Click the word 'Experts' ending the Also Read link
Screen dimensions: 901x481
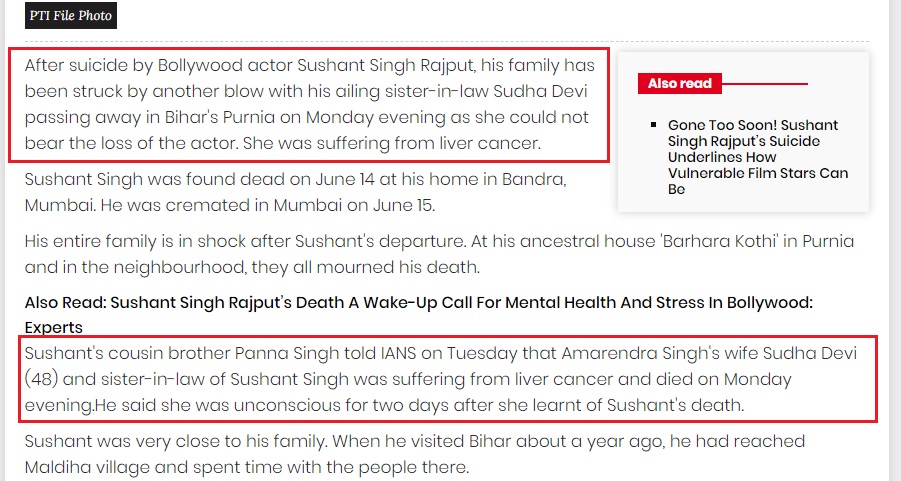[x=53, y=328]
